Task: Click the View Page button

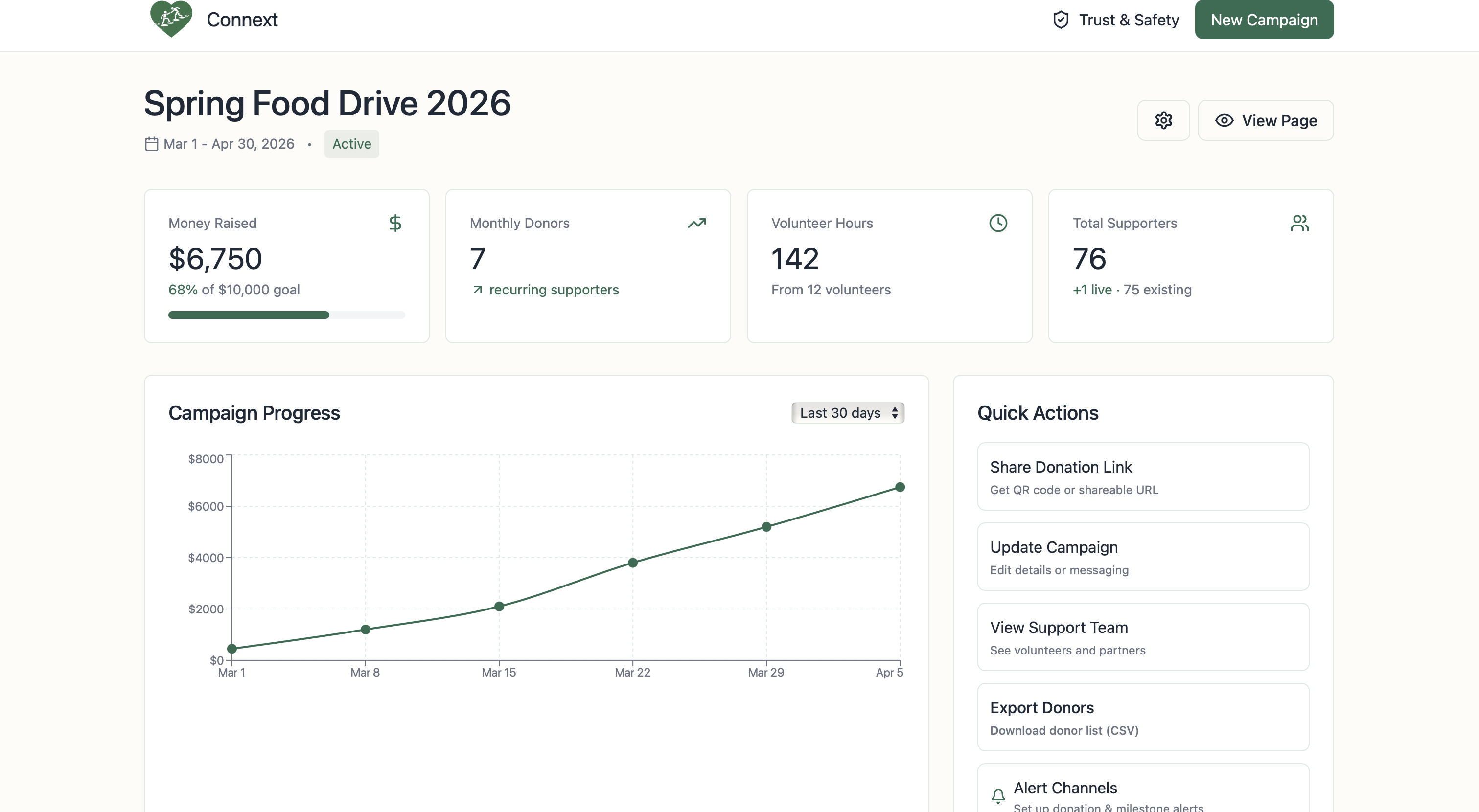Action: click(x=1266, y=120)
